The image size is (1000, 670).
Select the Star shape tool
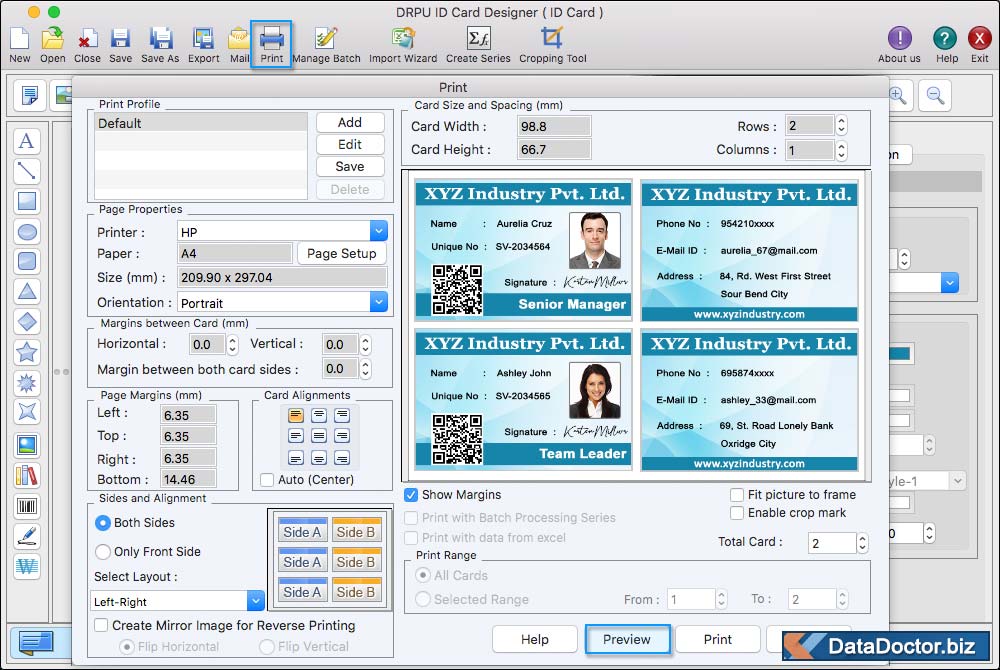27,352
